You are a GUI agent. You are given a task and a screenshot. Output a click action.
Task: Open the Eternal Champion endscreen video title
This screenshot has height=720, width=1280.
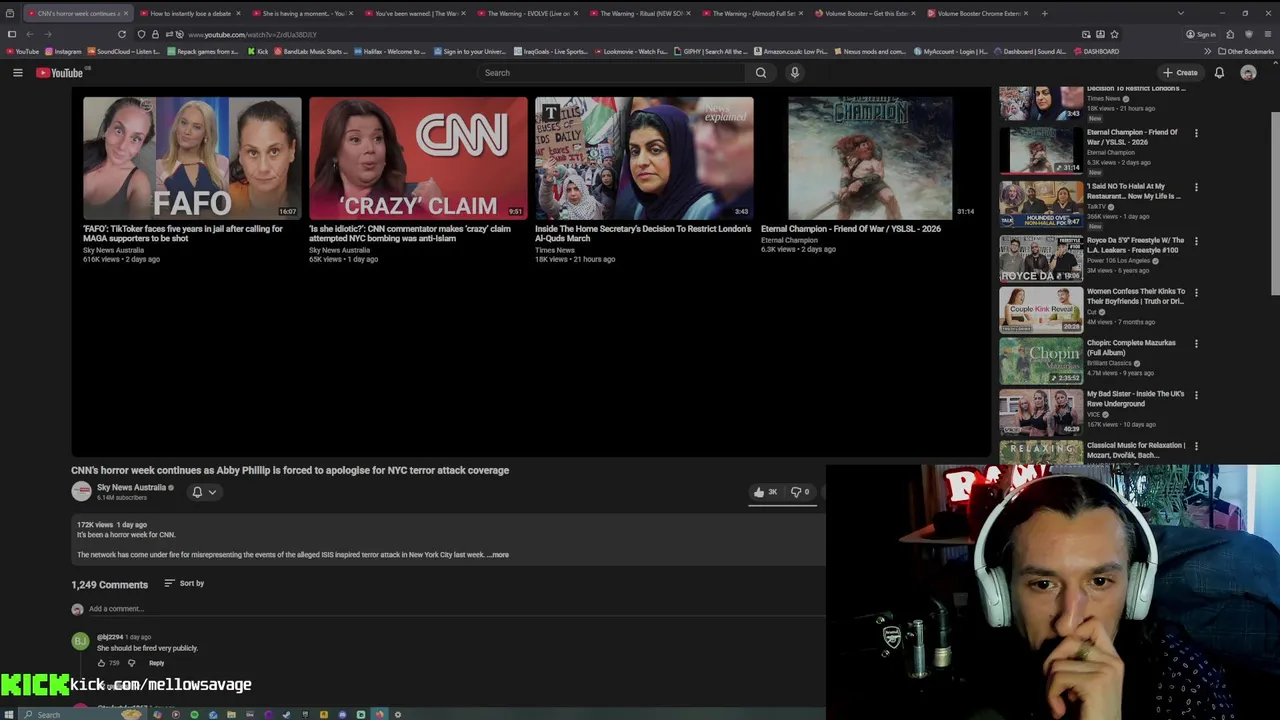[x=851, y=229]
